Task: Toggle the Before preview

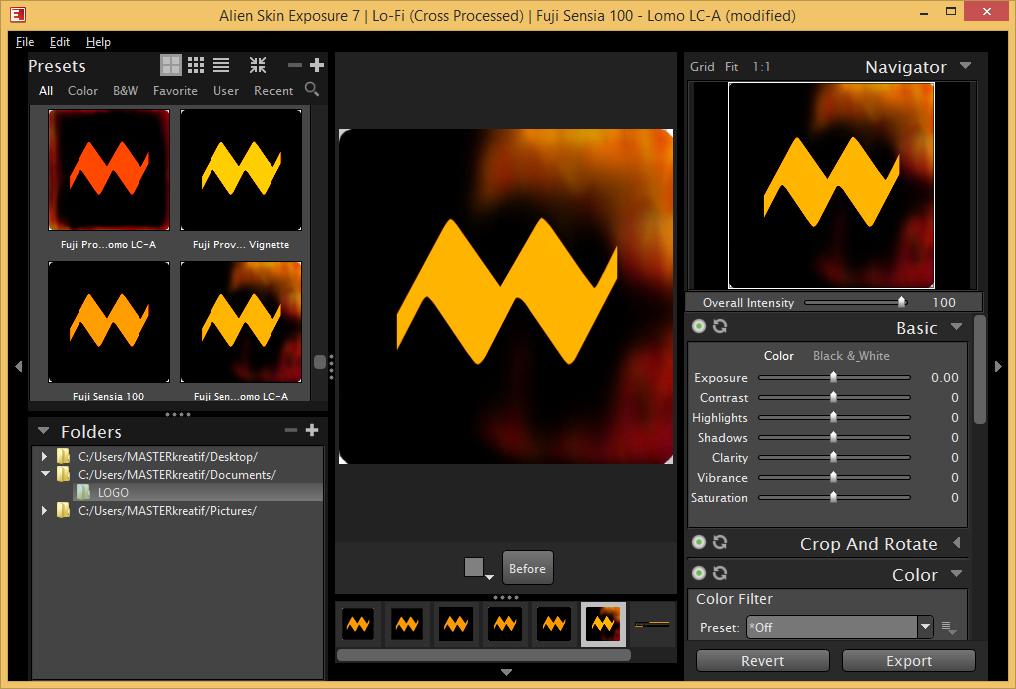Action: click(527, 568)
